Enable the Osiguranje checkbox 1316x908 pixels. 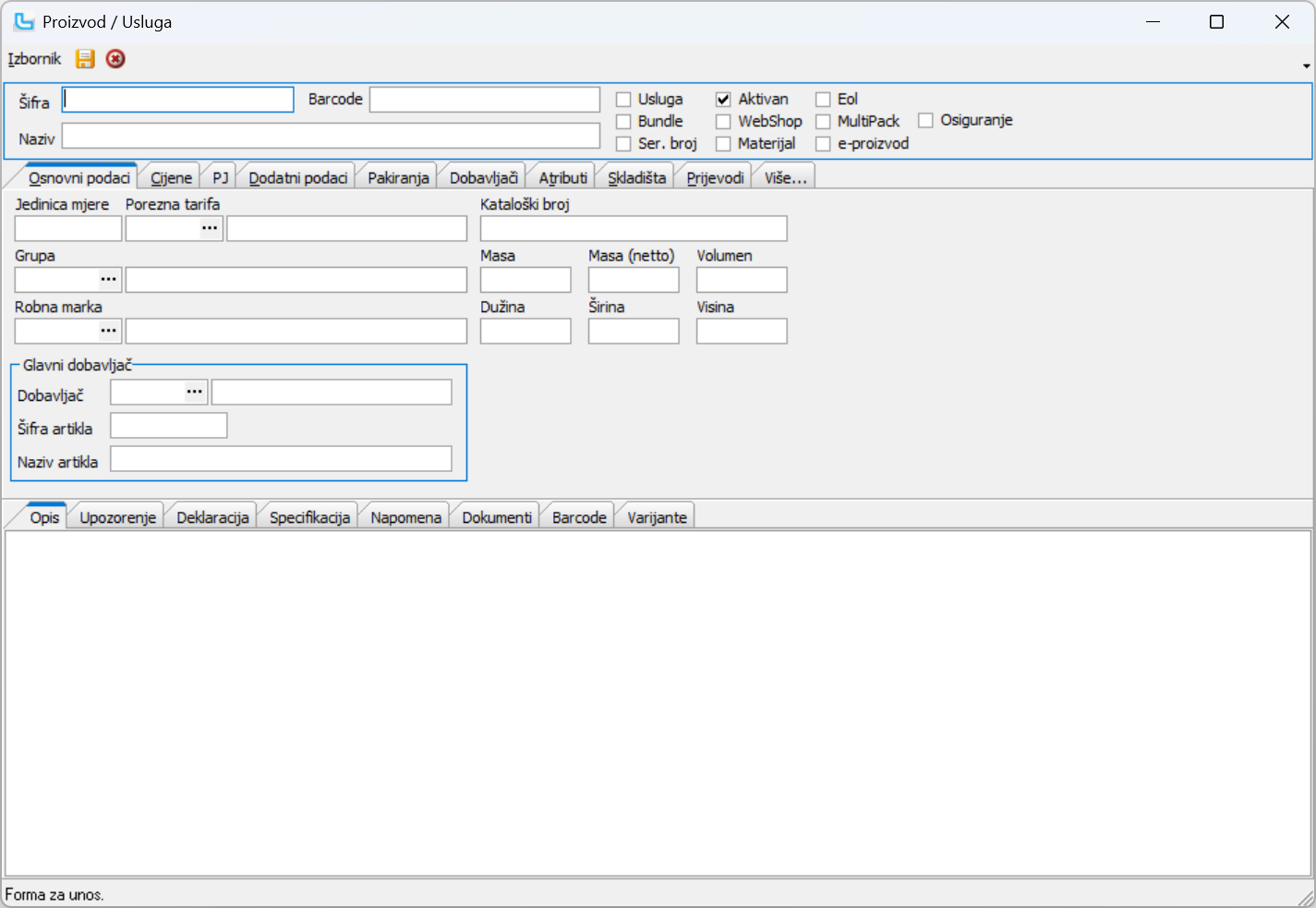925,121
